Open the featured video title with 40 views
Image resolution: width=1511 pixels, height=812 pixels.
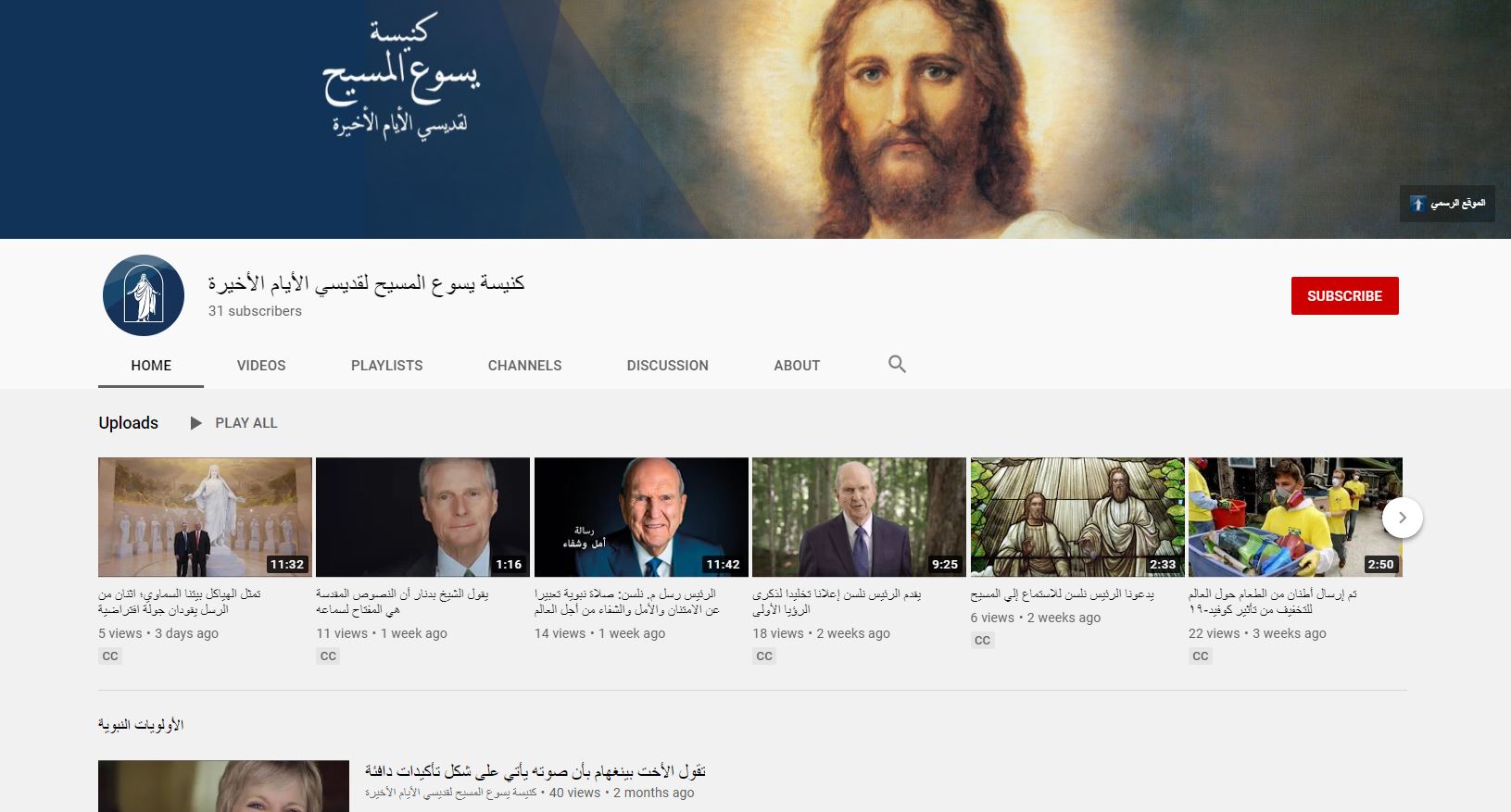535,770
